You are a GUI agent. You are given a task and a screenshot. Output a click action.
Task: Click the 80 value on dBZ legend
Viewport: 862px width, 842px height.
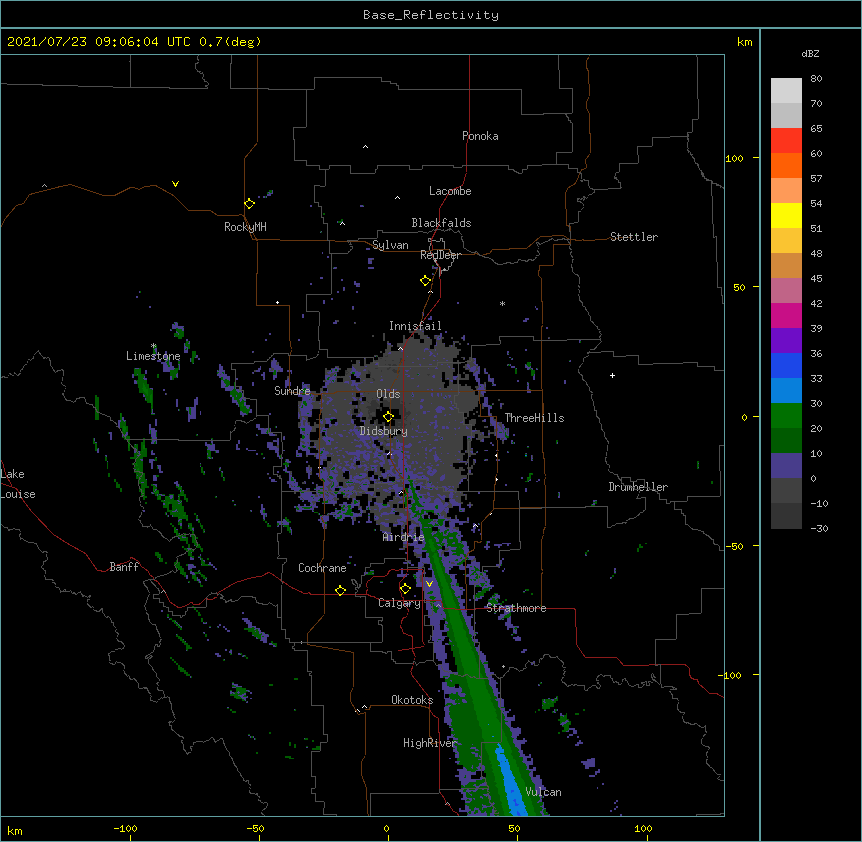tap(816, 79)
